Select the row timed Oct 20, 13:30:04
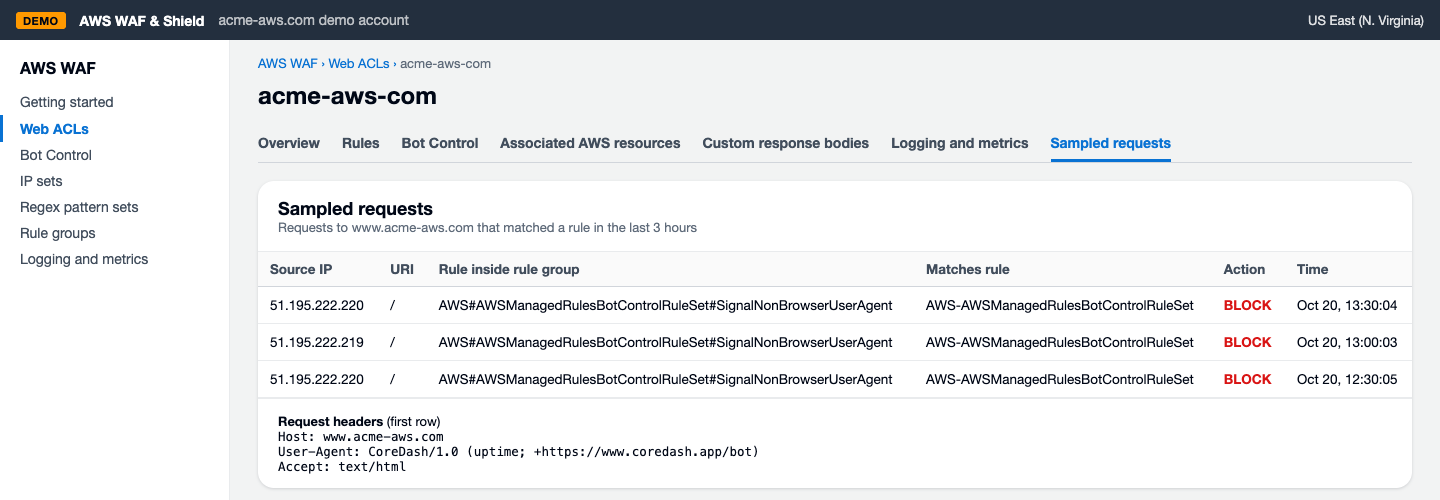Viewport: 1440px width, 500px height. click(x=835, y=305)
